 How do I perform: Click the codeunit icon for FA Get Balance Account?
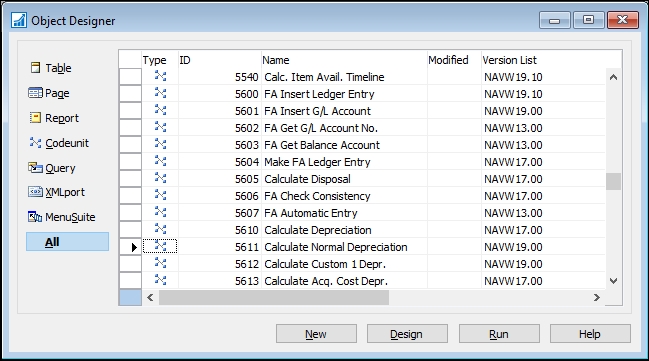160,144
